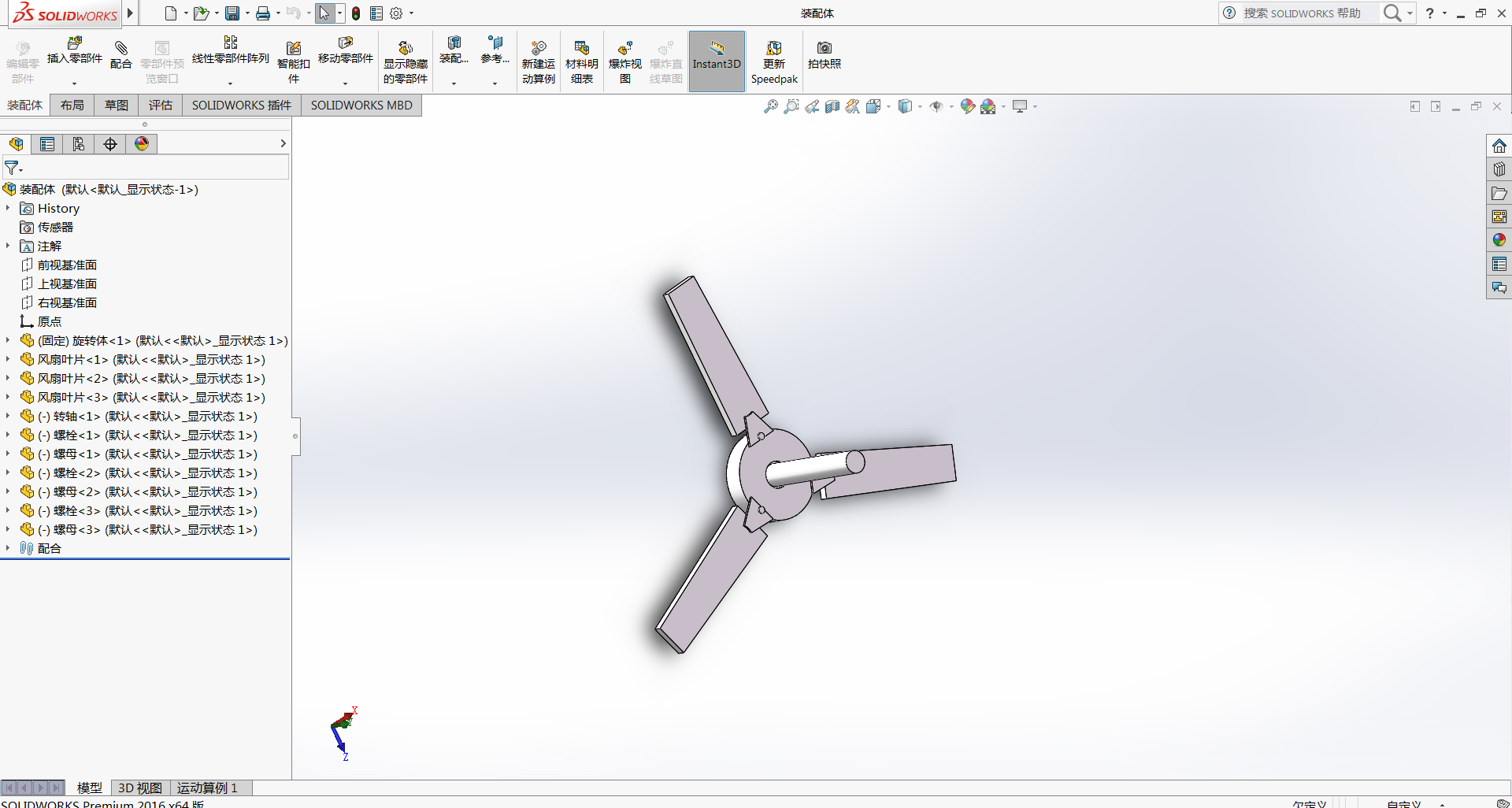Image resolution: width=1512 pixels, height=808 pixels.
Task: Create a new document with the New icon
Action: pos(171,13)
